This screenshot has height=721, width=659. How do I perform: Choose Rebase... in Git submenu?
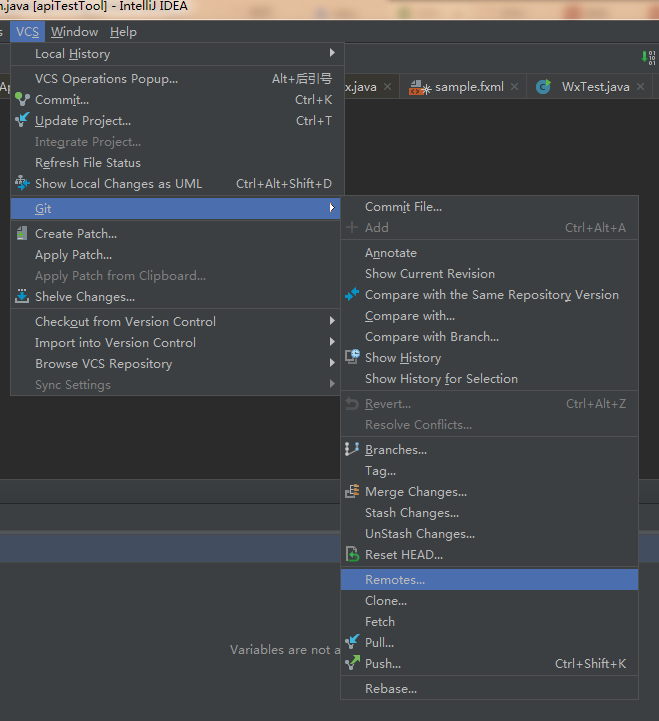click(x=489, y=689)
